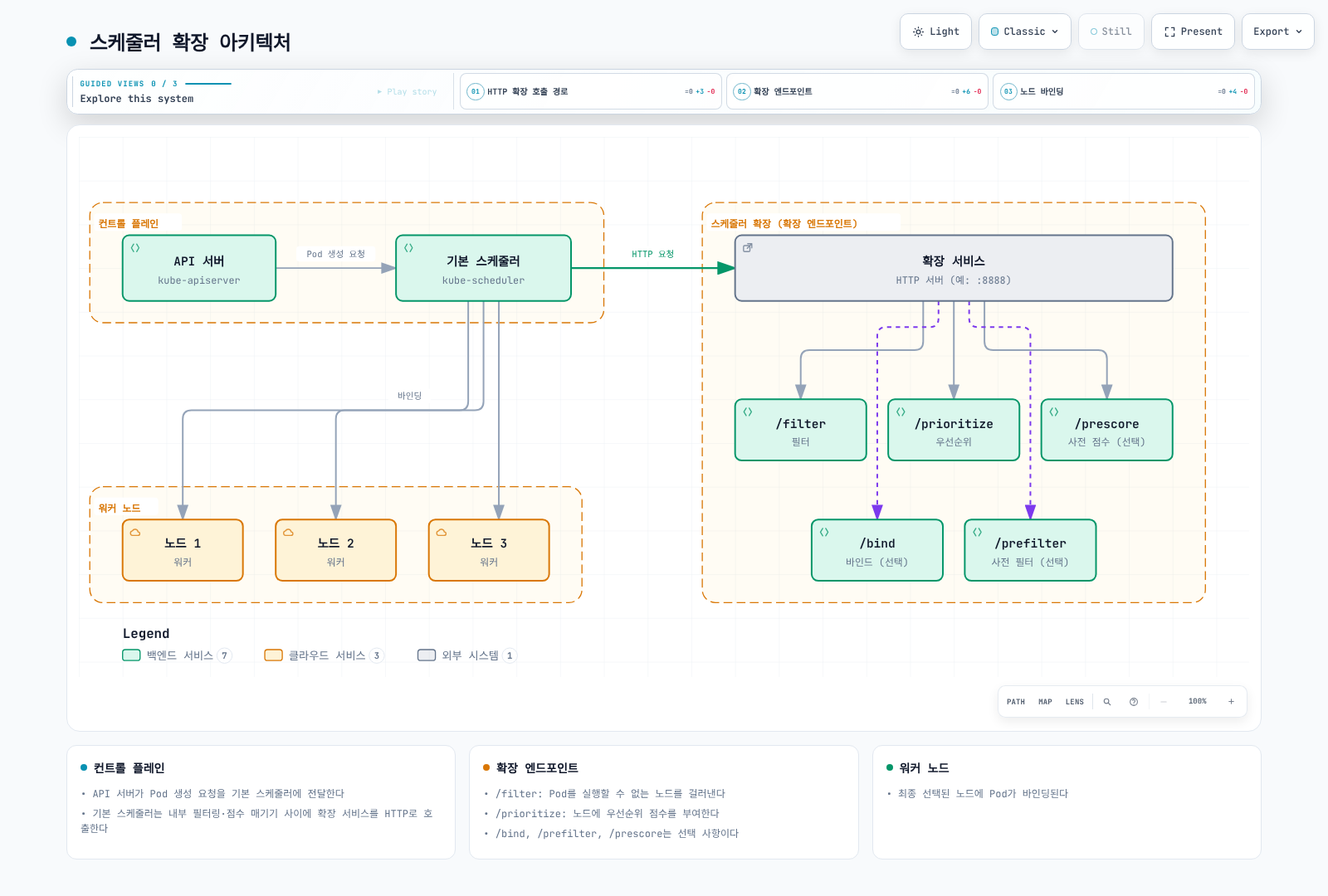Select the /filter endpoint node
Viewport: 1328px width, 896px height.
pyautogui.click(x=801, y=430)
